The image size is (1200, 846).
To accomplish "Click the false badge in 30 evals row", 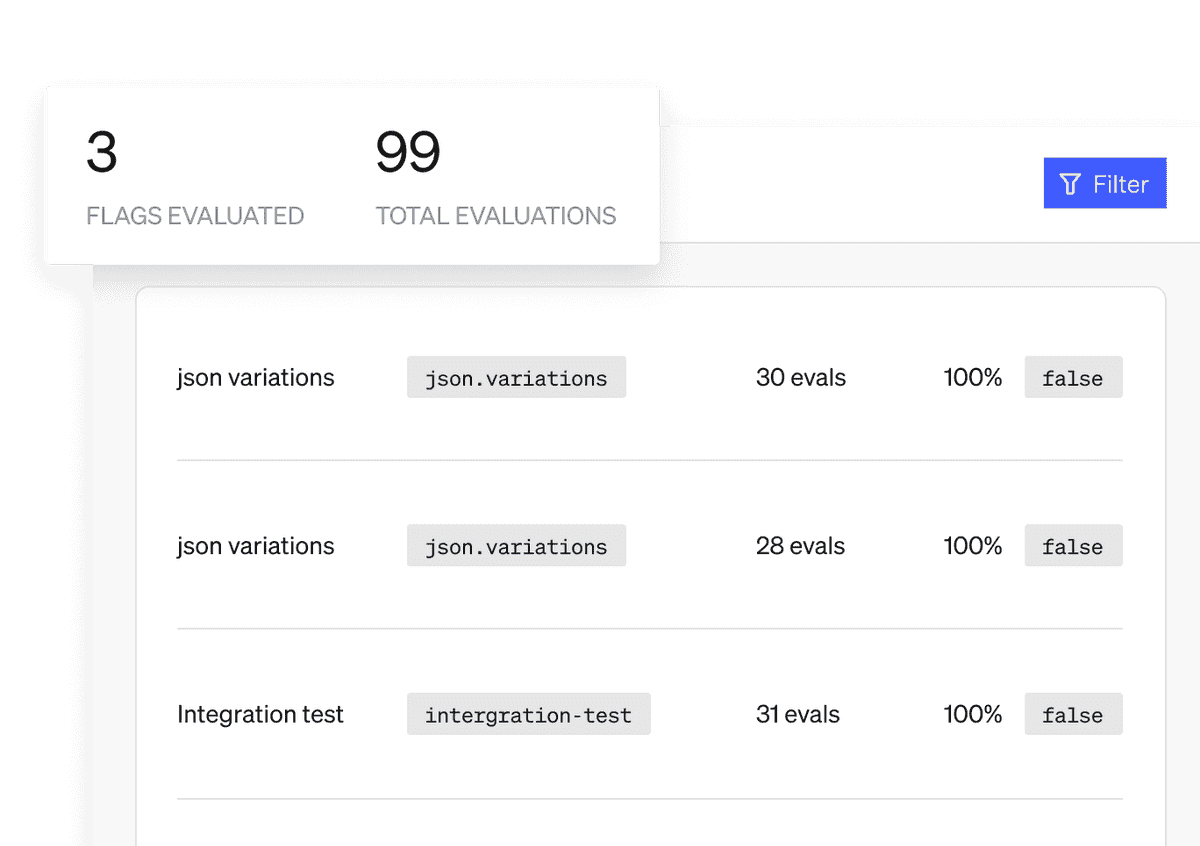I will 1073,378.
